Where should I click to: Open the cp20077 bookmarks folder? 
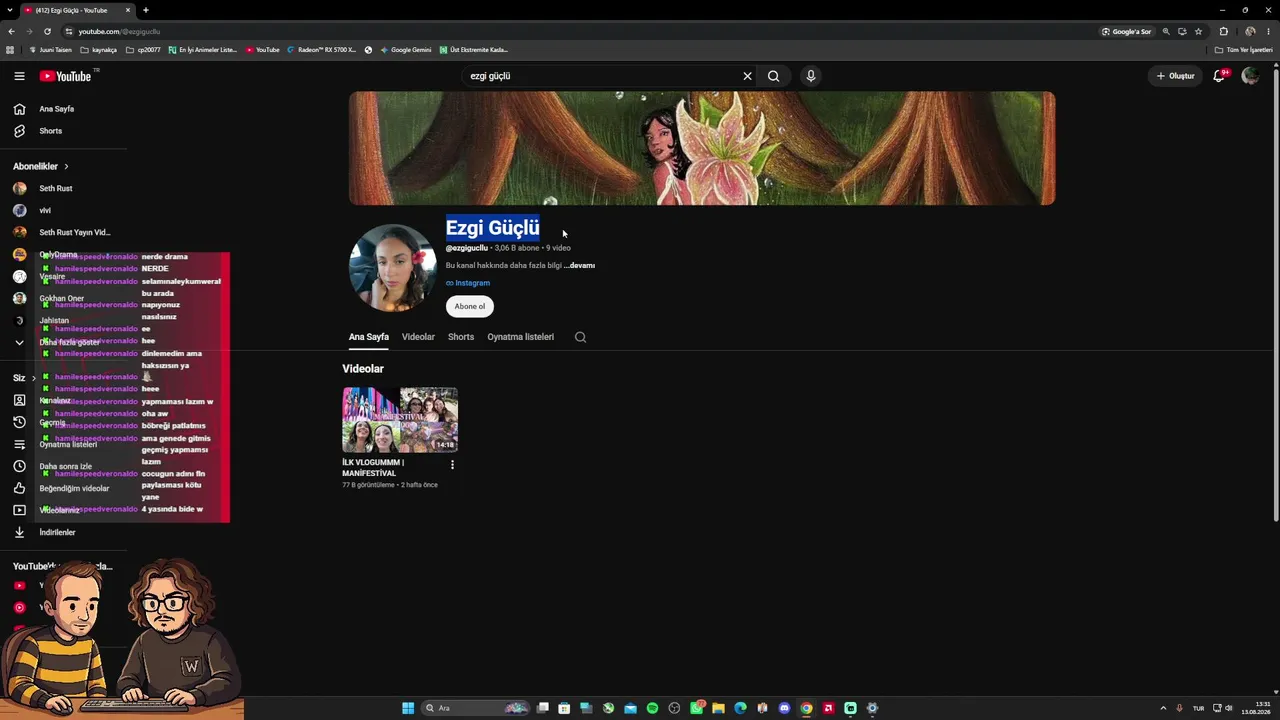[143, 49]
